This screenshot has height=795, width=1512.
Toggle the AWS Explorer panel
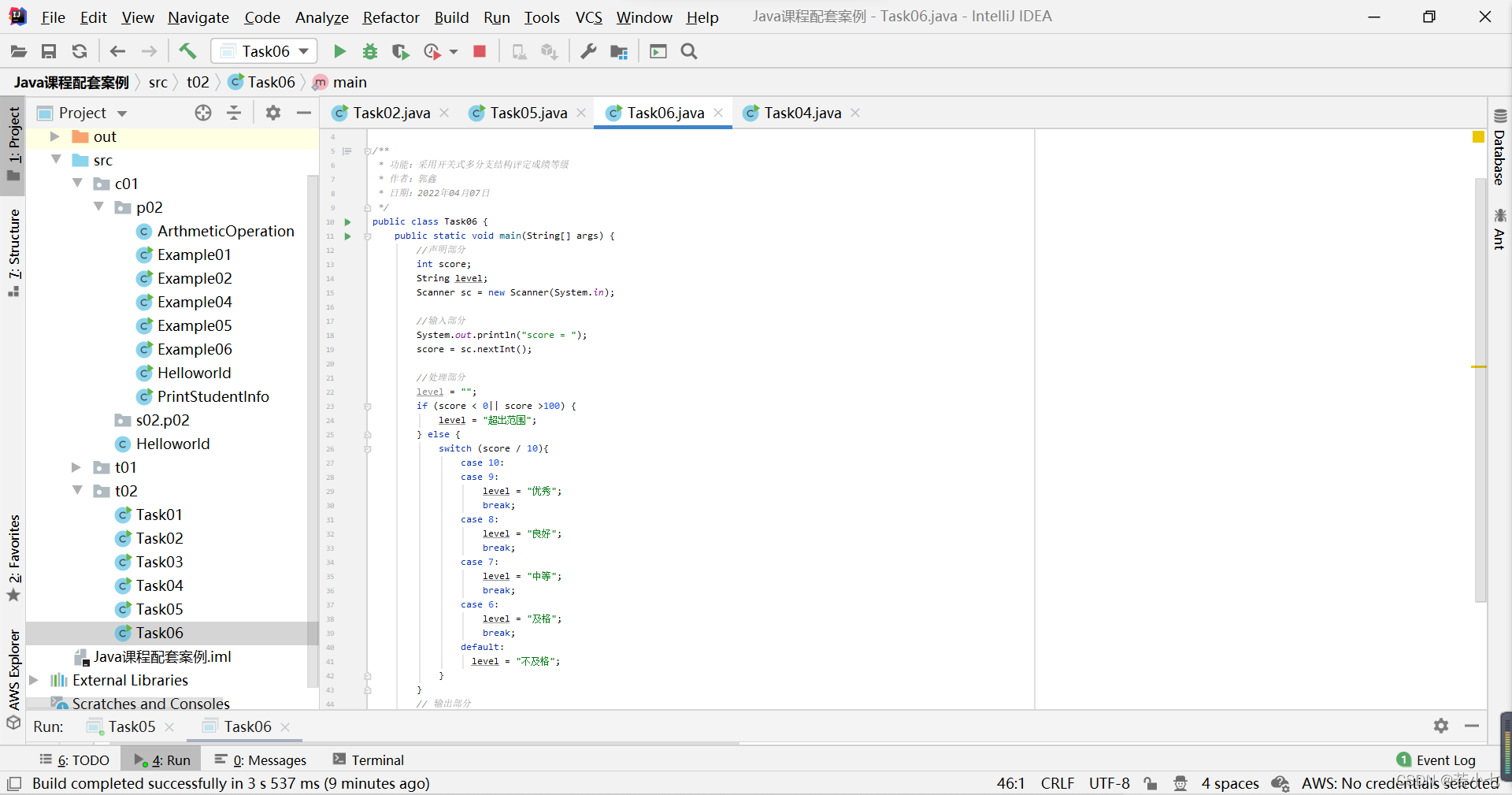[x=13, y=678]
